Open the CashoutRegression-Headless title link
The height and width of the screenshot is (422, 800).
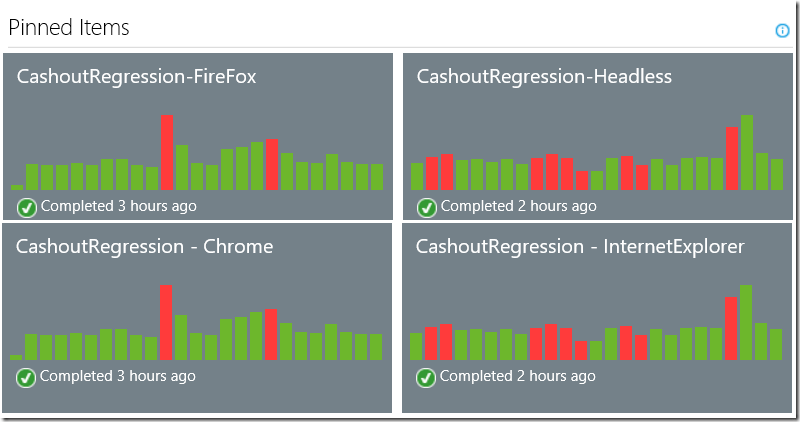[x=544, y=77]
